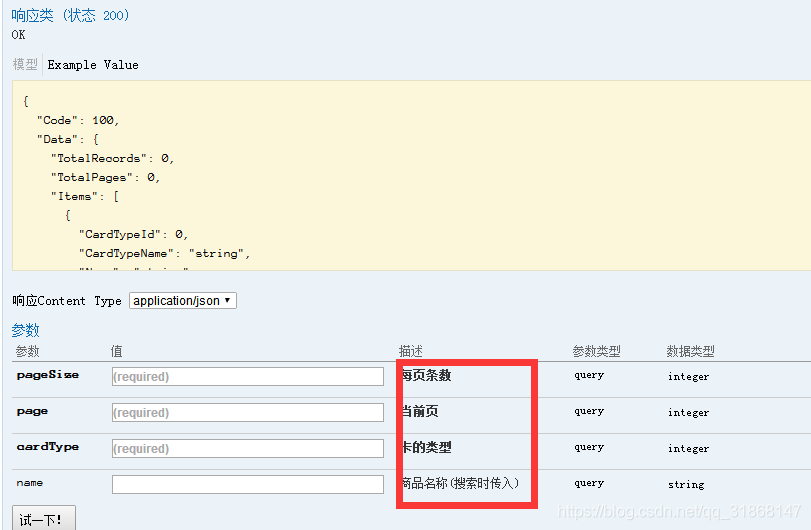Click the integer type in cardType row

coord(688,448)
